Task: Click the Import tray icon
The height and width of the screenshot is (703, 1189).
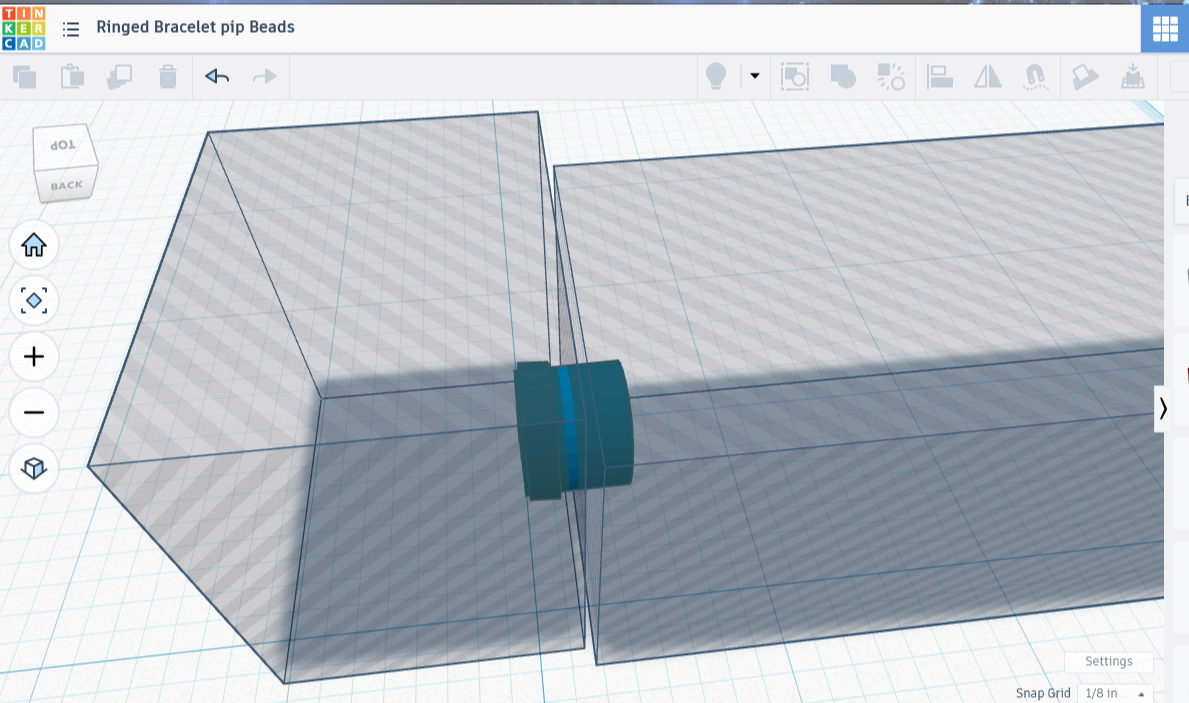Action: tap(1133, 77)
